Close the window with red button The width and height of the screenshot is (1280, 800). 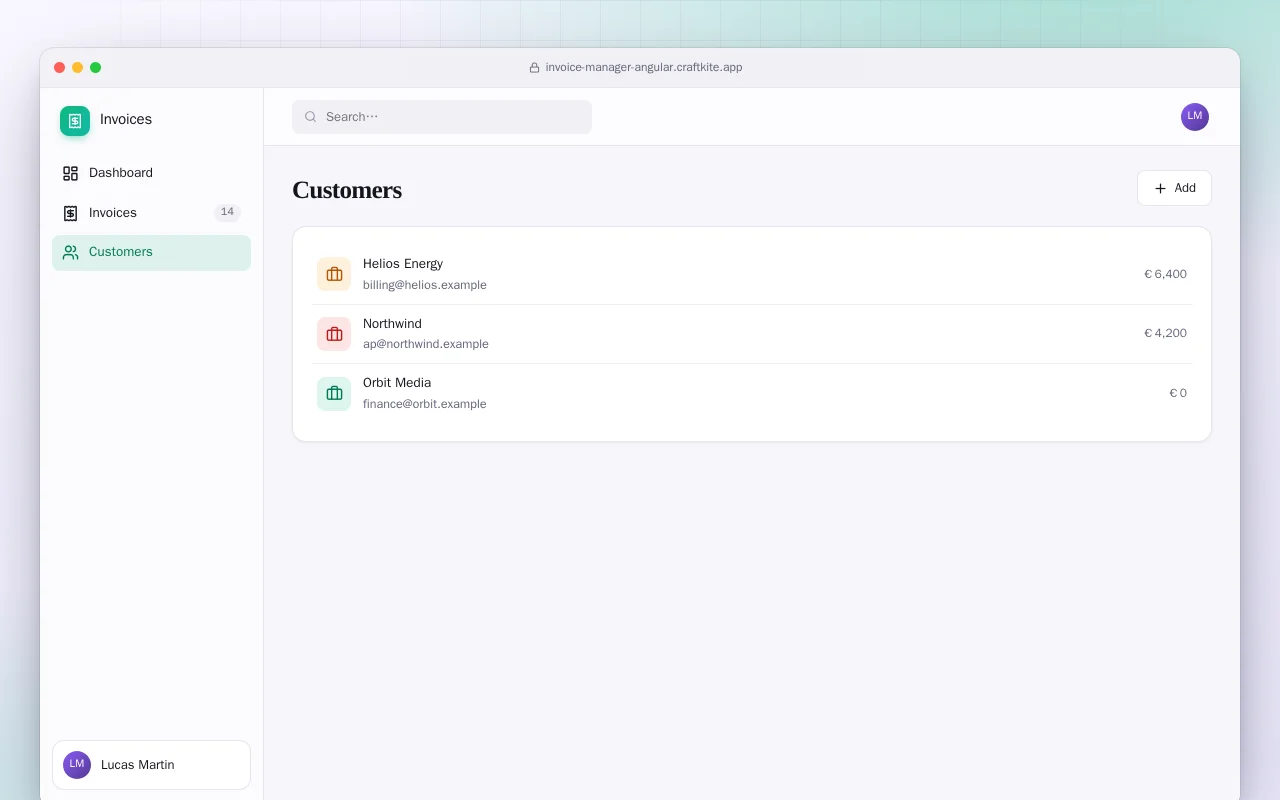(x=60, y=68)
